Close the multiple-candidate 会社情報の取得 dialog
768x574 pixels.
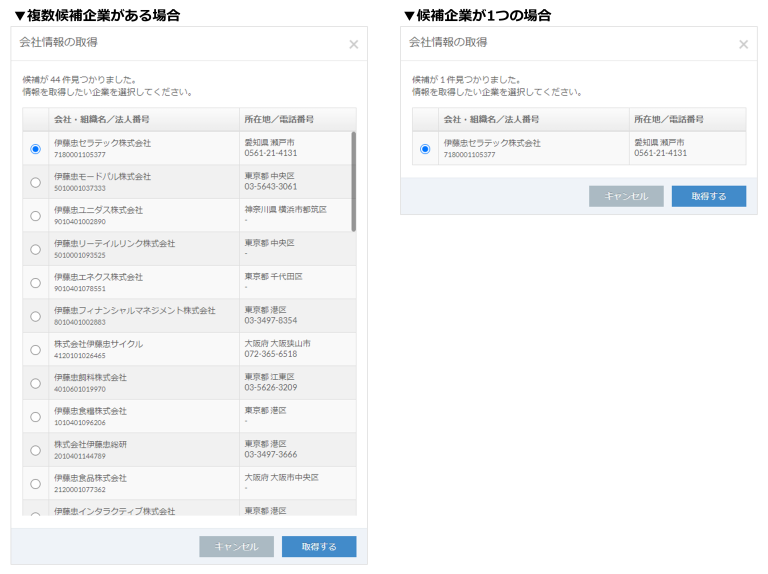click(x=354, y=45)
